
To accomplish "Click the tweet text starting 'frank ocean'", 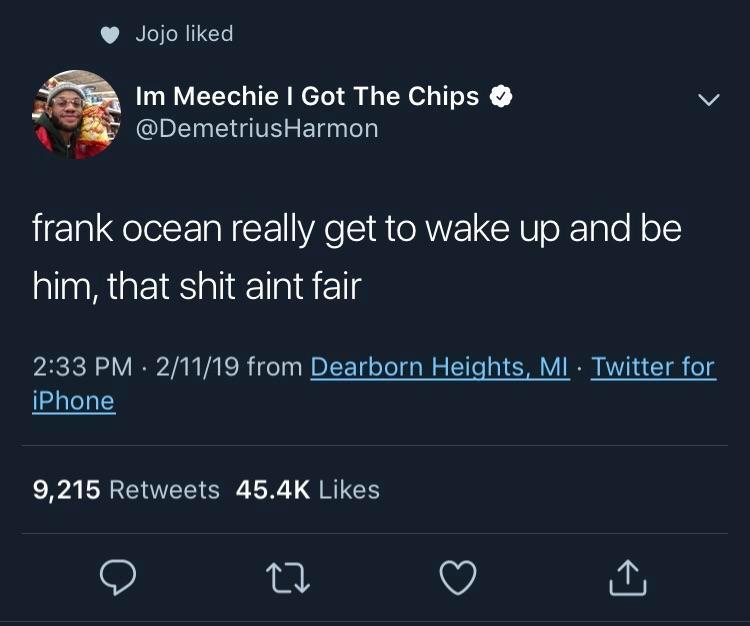I will click(x=357, y=257).
